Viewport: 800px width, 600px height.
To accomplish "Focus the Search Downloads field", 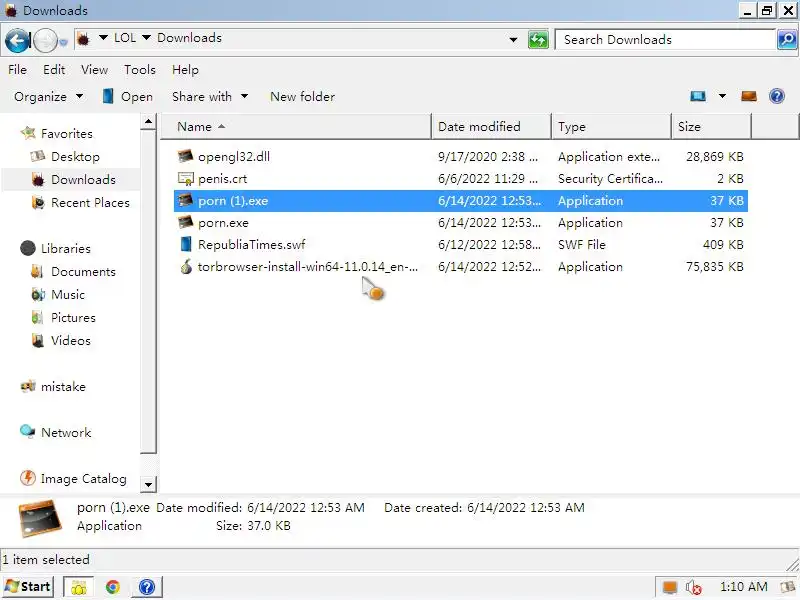I will click(665, 40).
